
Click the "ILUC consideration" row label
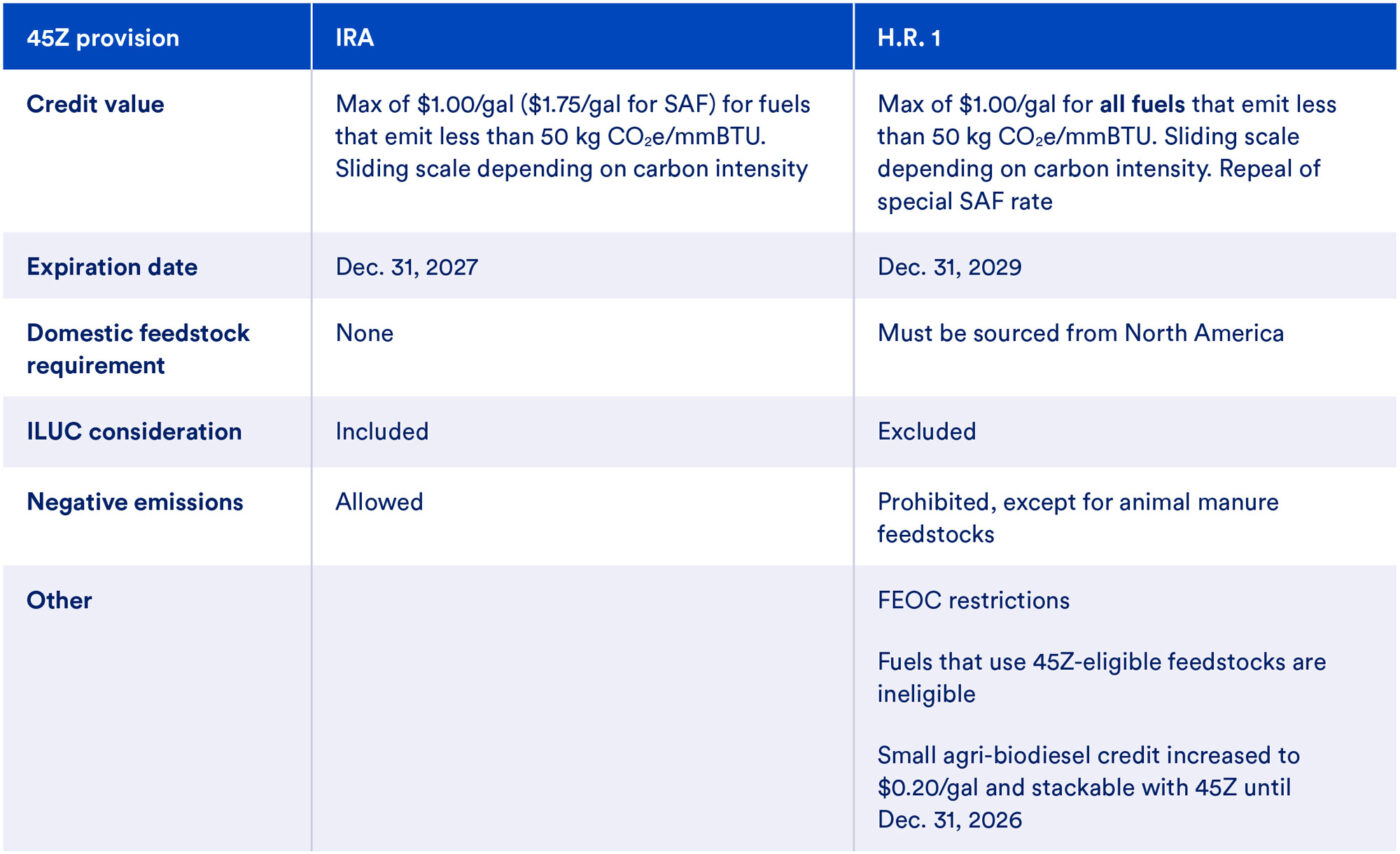[134, 431]
